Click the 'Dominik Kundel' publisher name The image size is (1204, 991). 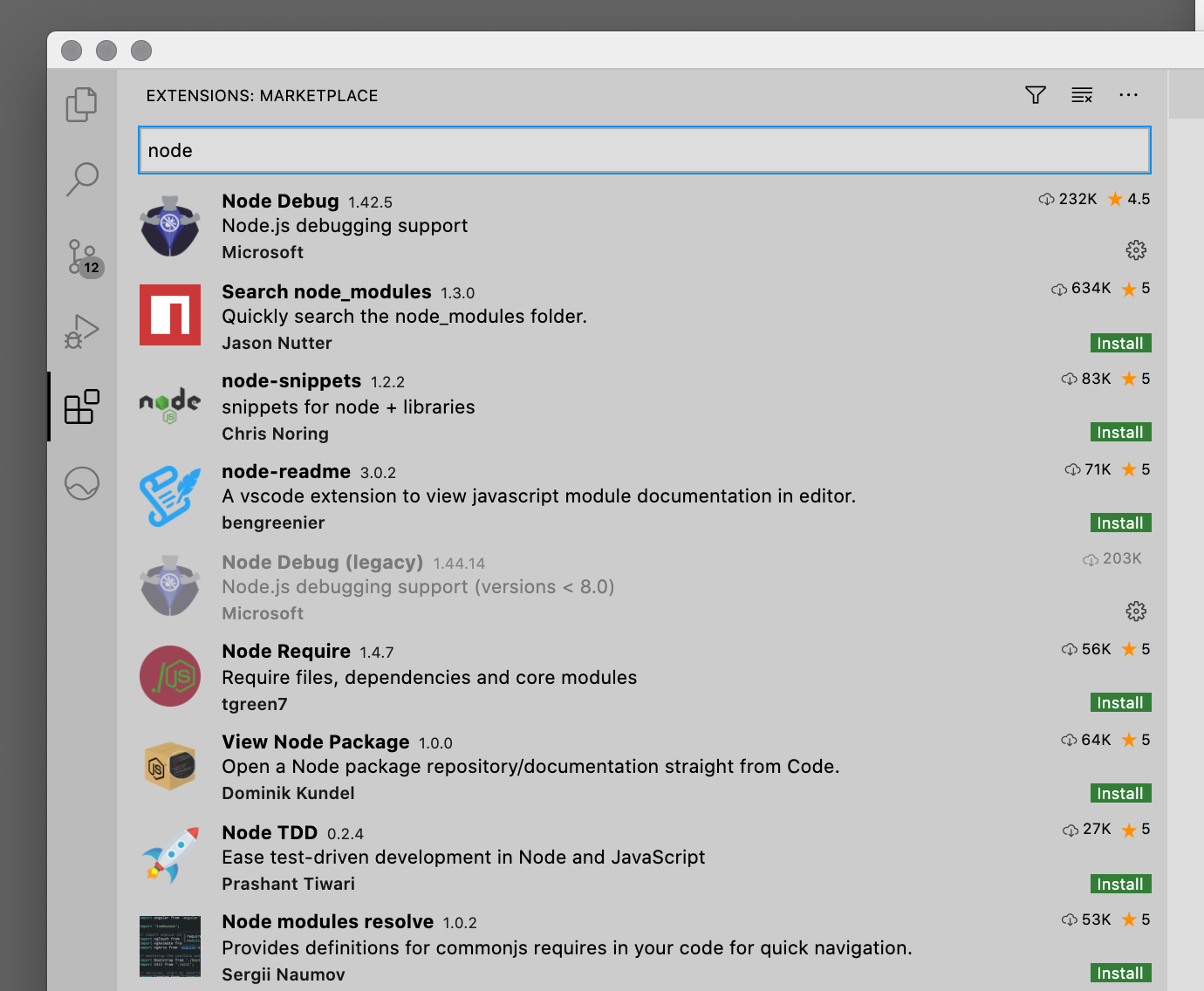[x=288, y=794]
